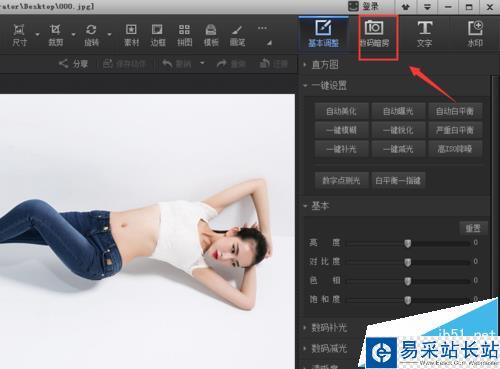
Task: Click the 一键补光 button
Action: [341, 149]
